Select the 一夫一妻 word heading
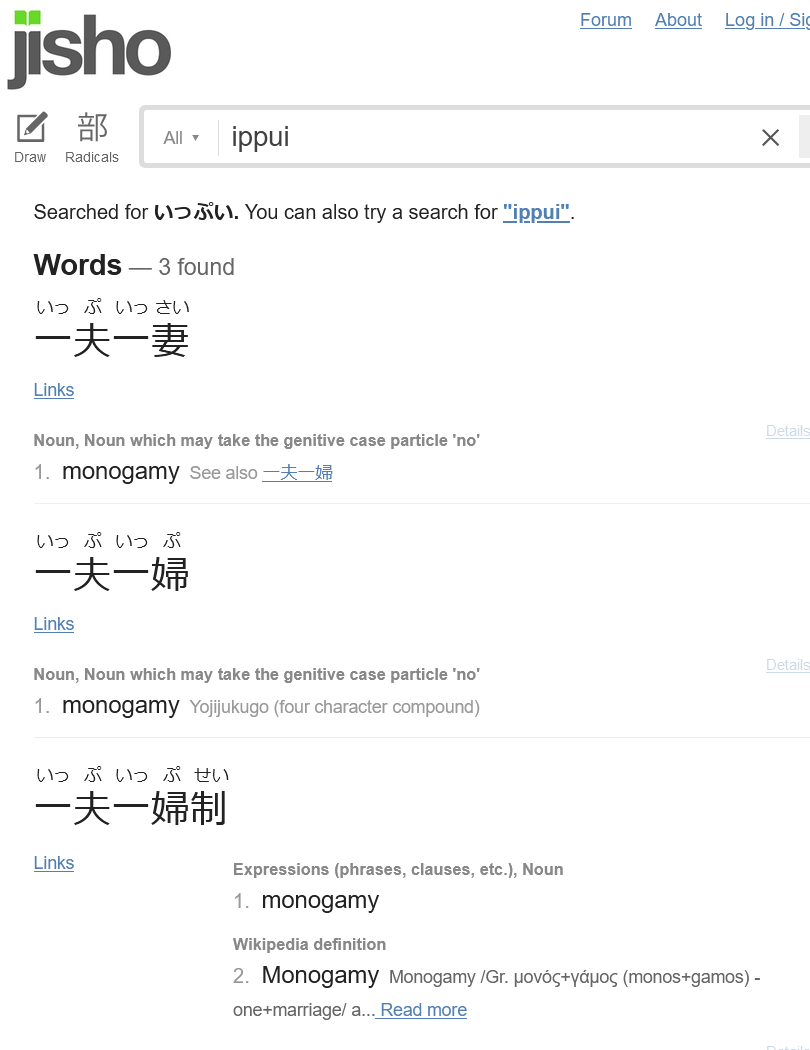 pos(112,340)
